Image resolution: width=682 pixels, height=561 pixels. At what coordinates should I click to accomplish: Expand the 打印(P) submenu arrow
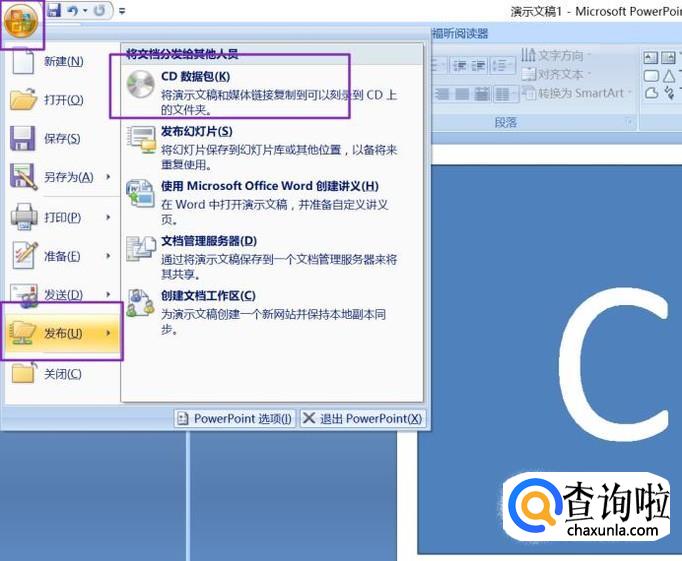tap(109, 217)
